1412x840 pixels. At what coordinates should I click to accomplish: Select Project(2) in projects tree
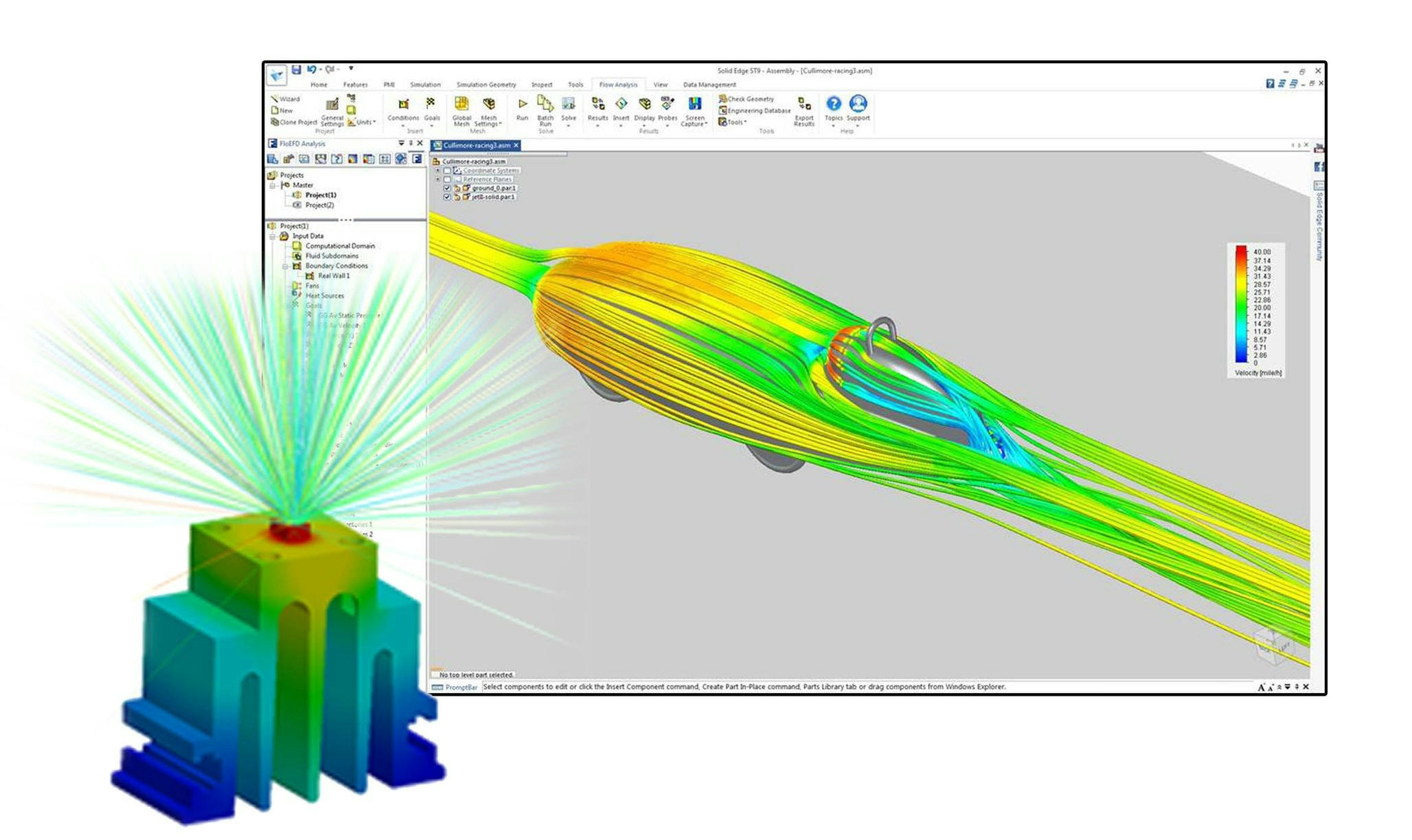pyautogui.click(x=320, y=205)
